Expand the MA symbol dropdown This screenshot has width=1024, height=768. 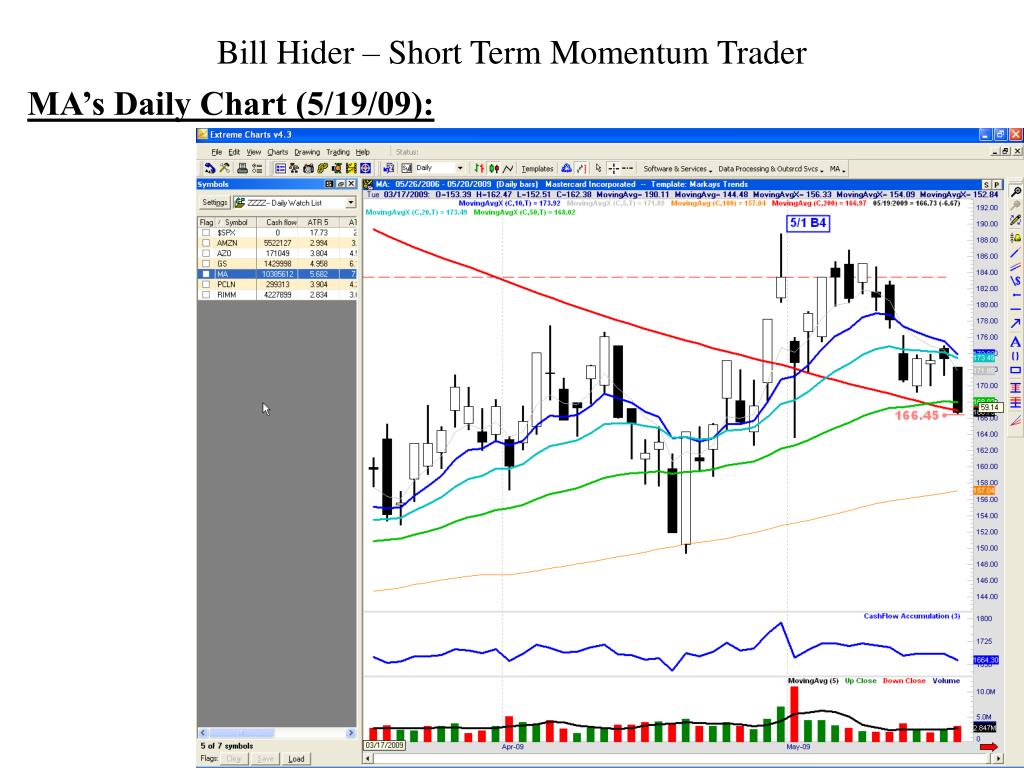[838, 168]
